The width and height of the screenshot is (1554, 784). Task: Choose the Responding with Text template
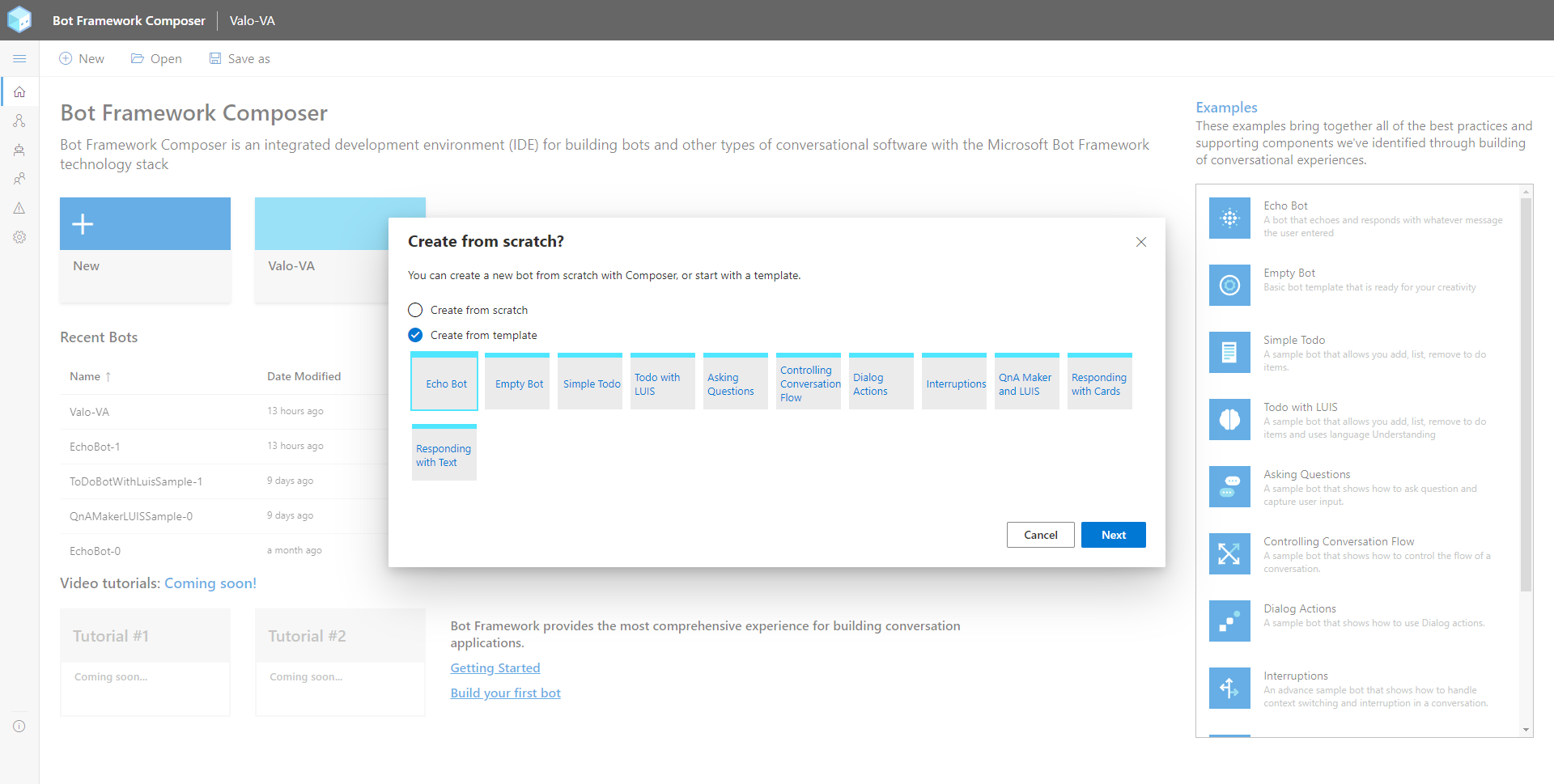pyautogui.click(x=444, y=452)
